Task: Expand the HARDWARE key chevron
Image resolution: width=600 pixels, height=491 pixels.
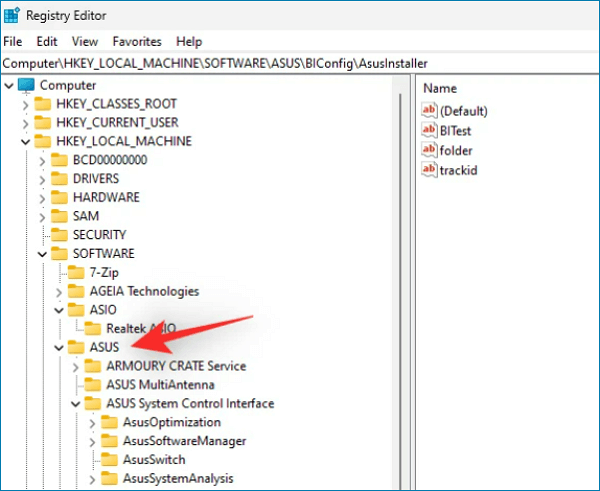Action: click(42, 198)
